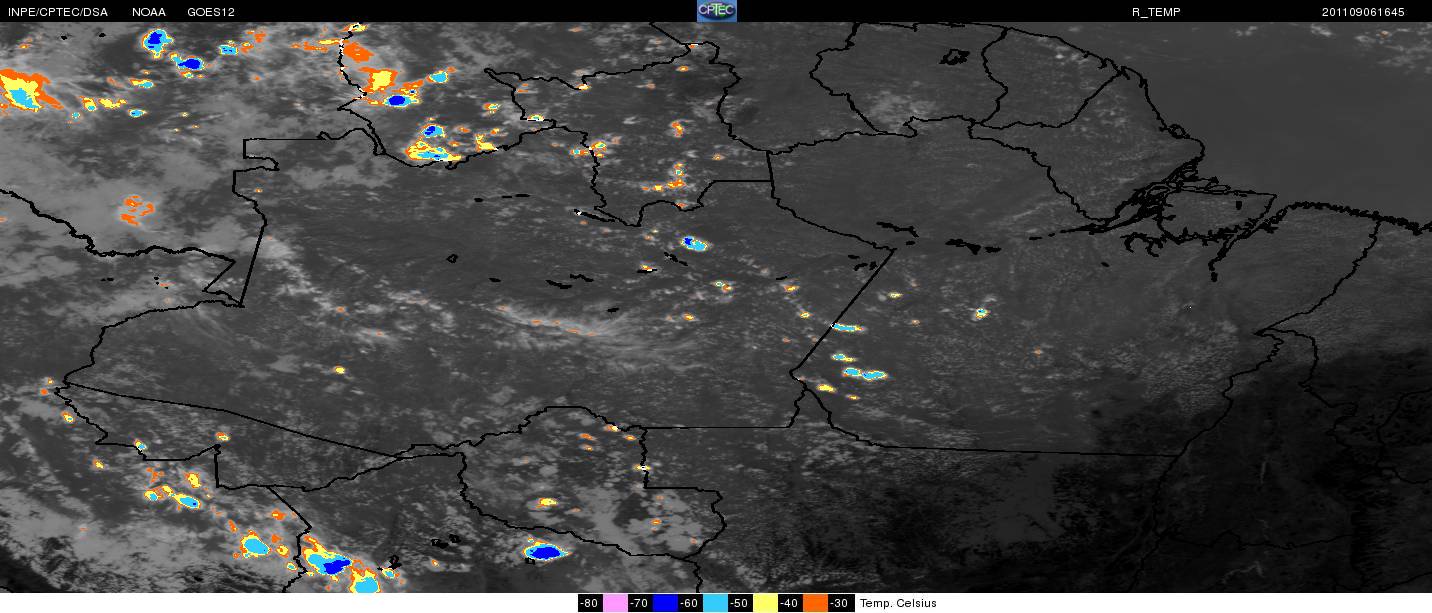Viewport: 1432px width, 613px height.
Task: Pick the yellow swatch in temperature legend
Action: pyautogui.click(x=765, y=603)
